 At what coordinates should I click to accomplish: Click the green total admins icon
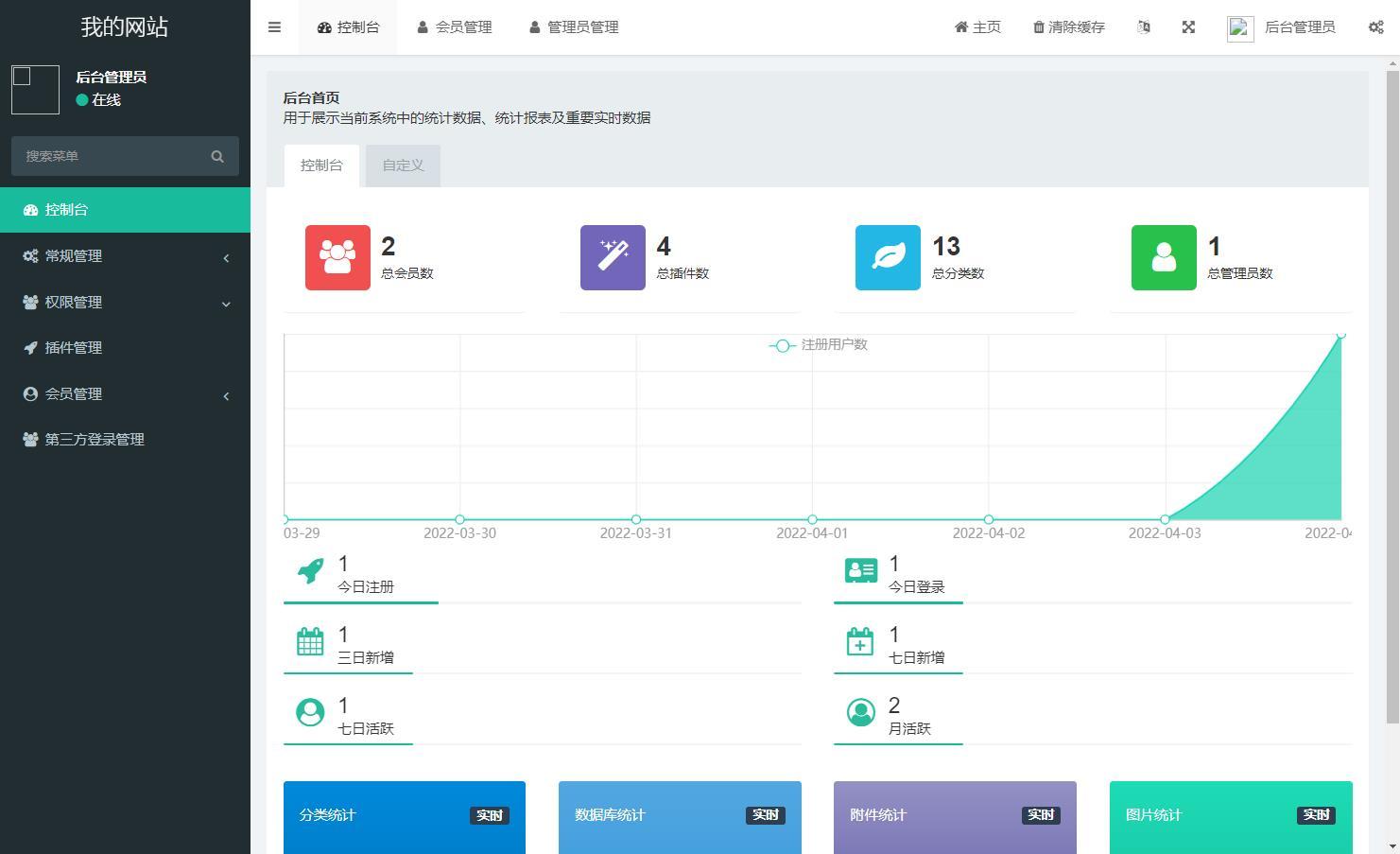coord(1164,257)
